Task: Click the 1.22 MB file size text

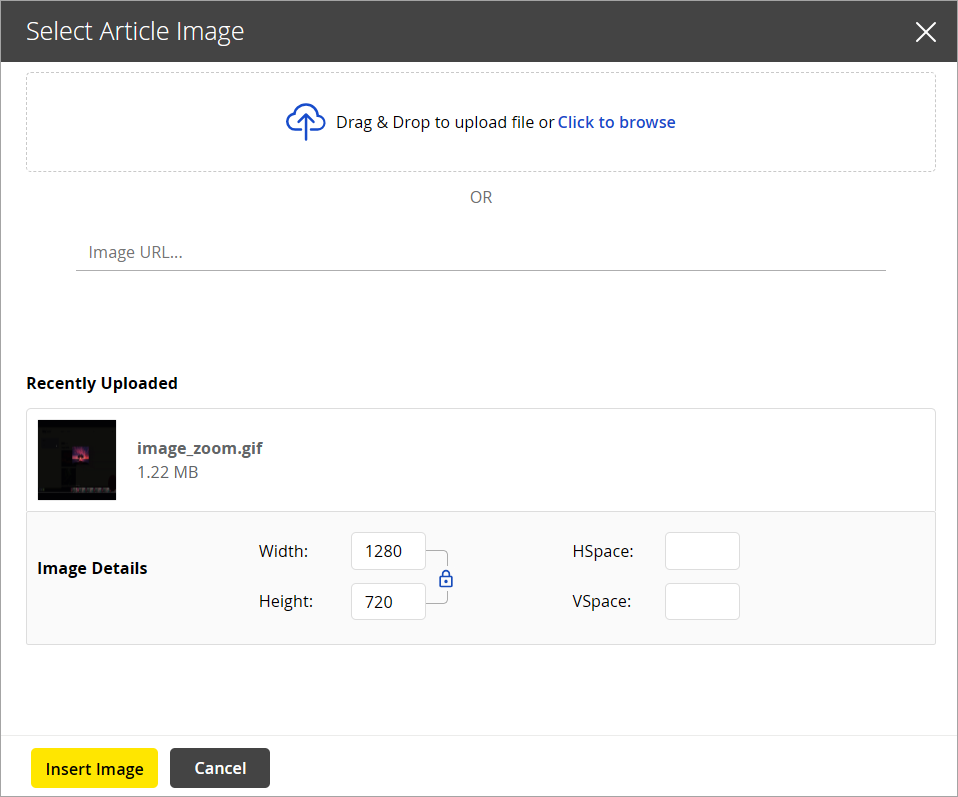Action: pyautogui.click(x=166, y=471)
